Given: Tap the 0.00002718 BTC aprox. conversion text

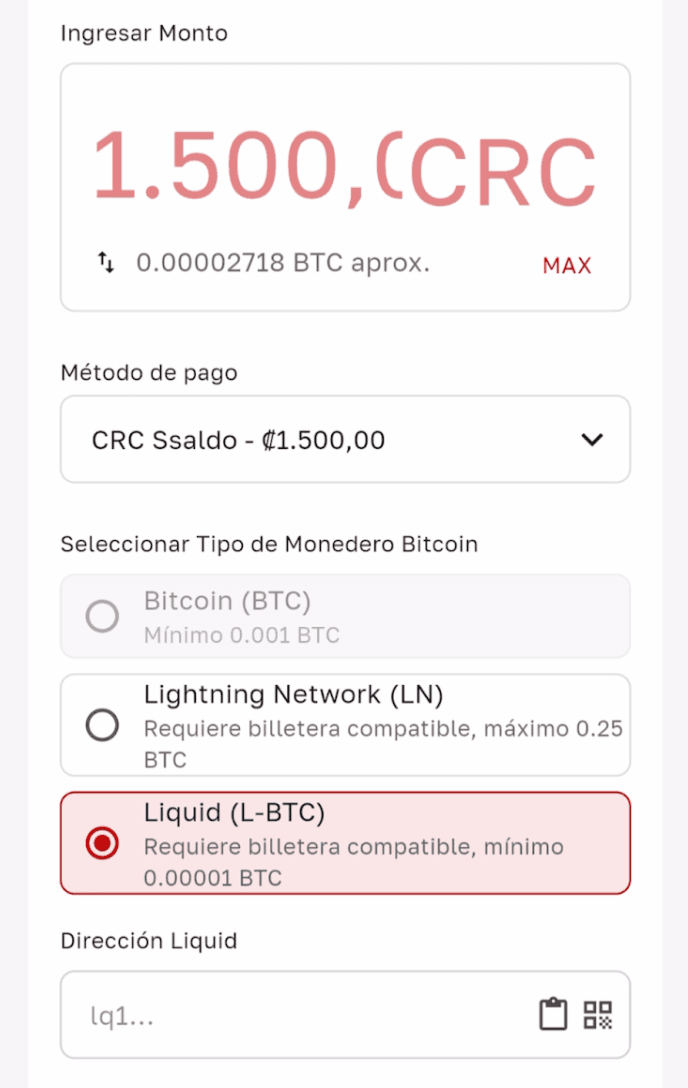Looking at the screenshot, I should (283, 264).
